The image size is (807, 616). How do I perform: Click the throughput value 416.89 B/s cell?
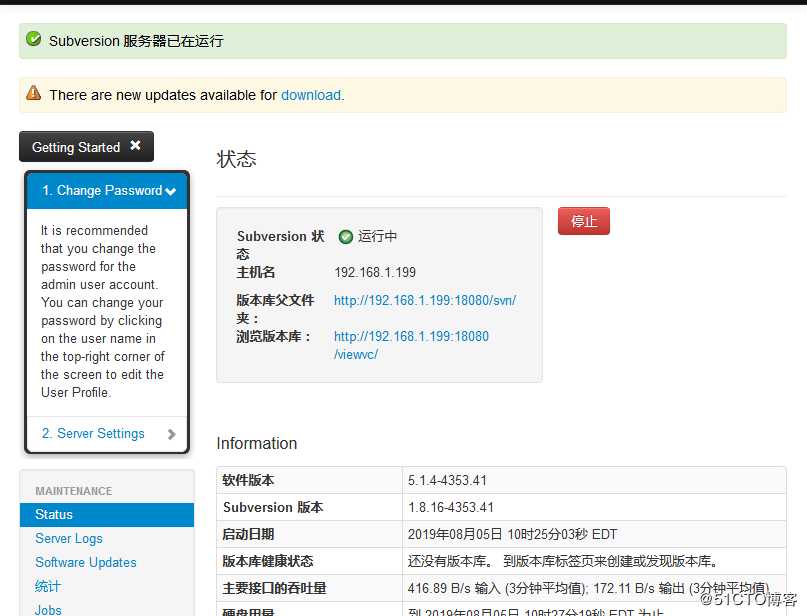coord(594,588)
